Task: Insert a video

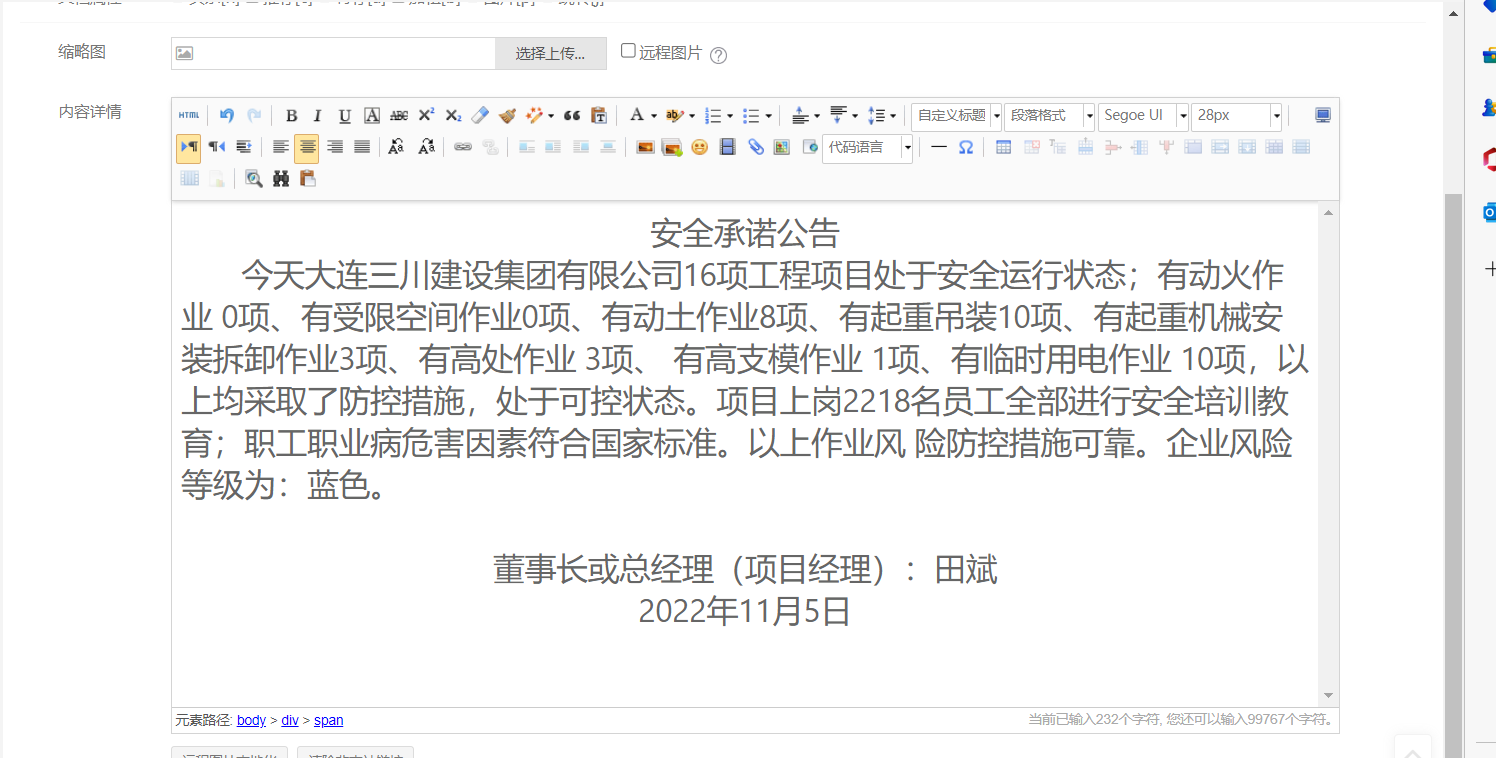Action: [x=727, y=147]
